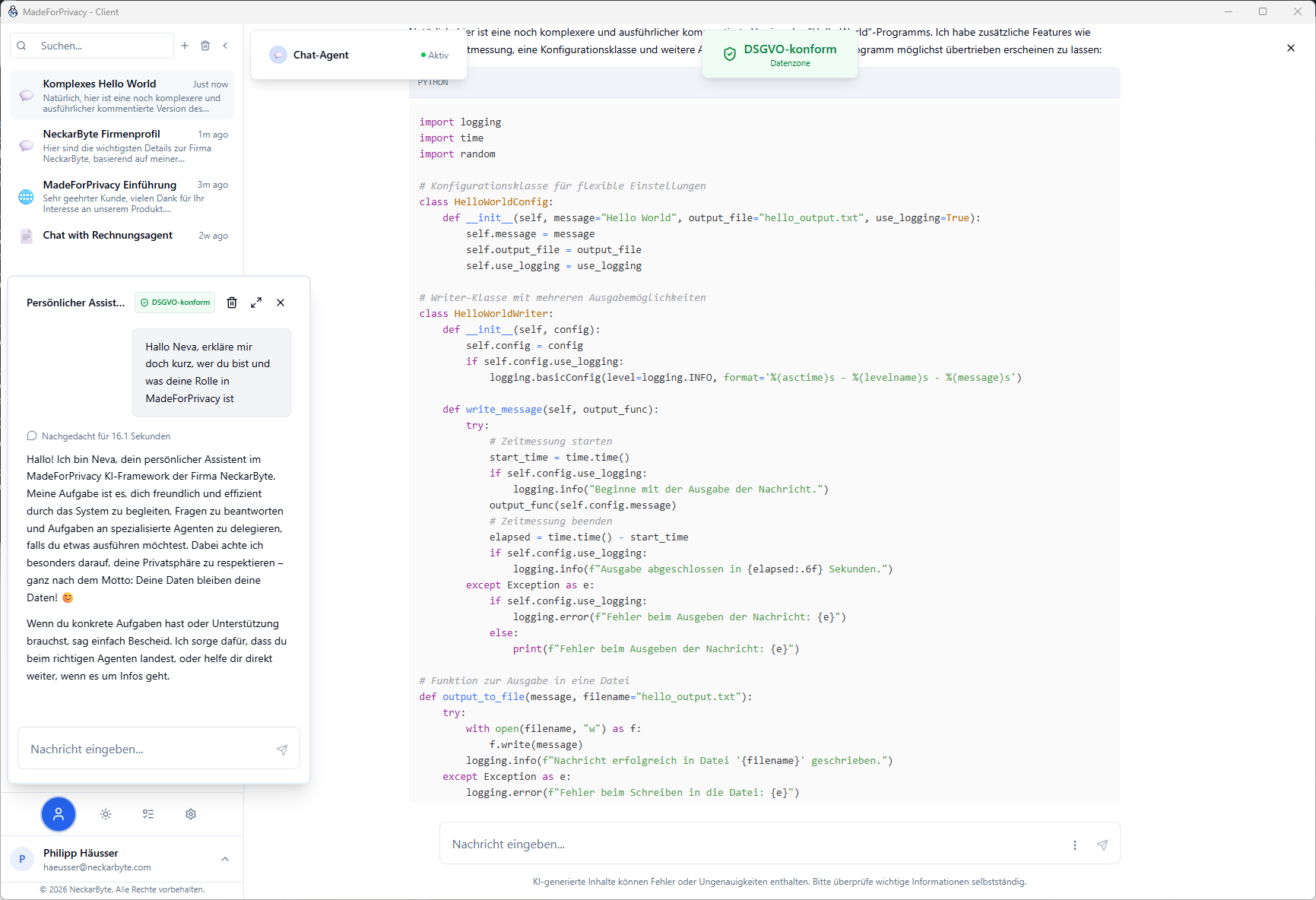1316x900 pixels.
Task: Open the Komplexes Hello World chat
Action: pyautogui.click(x=122, y=96)
